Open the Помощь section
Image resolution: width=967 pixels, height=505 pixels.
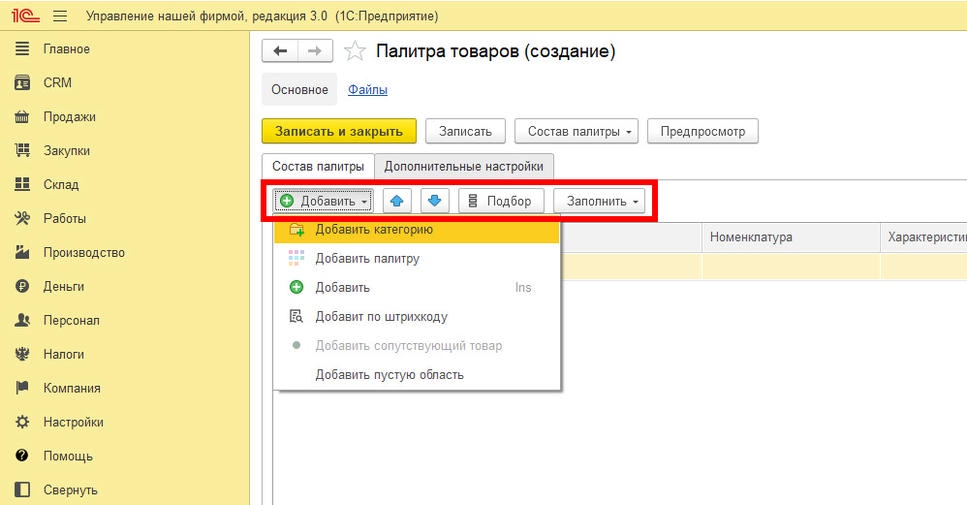pyautogui.click(x=67, y=456)
